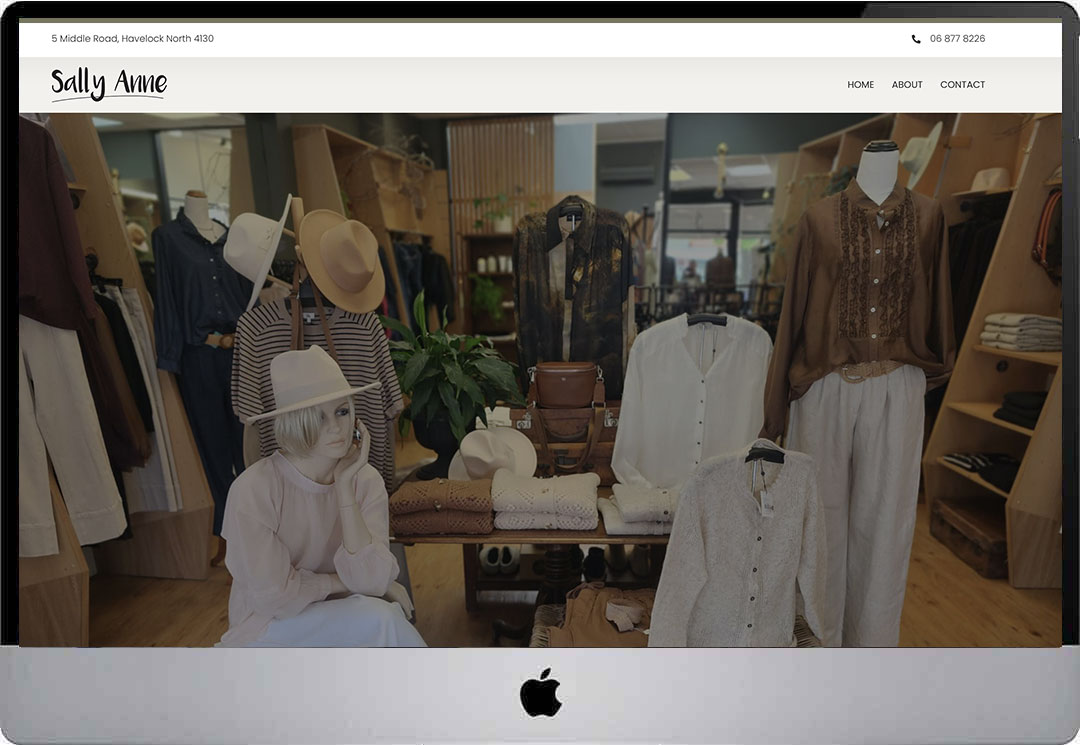Image resolution: width=1080 pixels, height=745 pixels.
Task: Click the phone receiver icon in the top bar
Action: click(x=915, y=38)
